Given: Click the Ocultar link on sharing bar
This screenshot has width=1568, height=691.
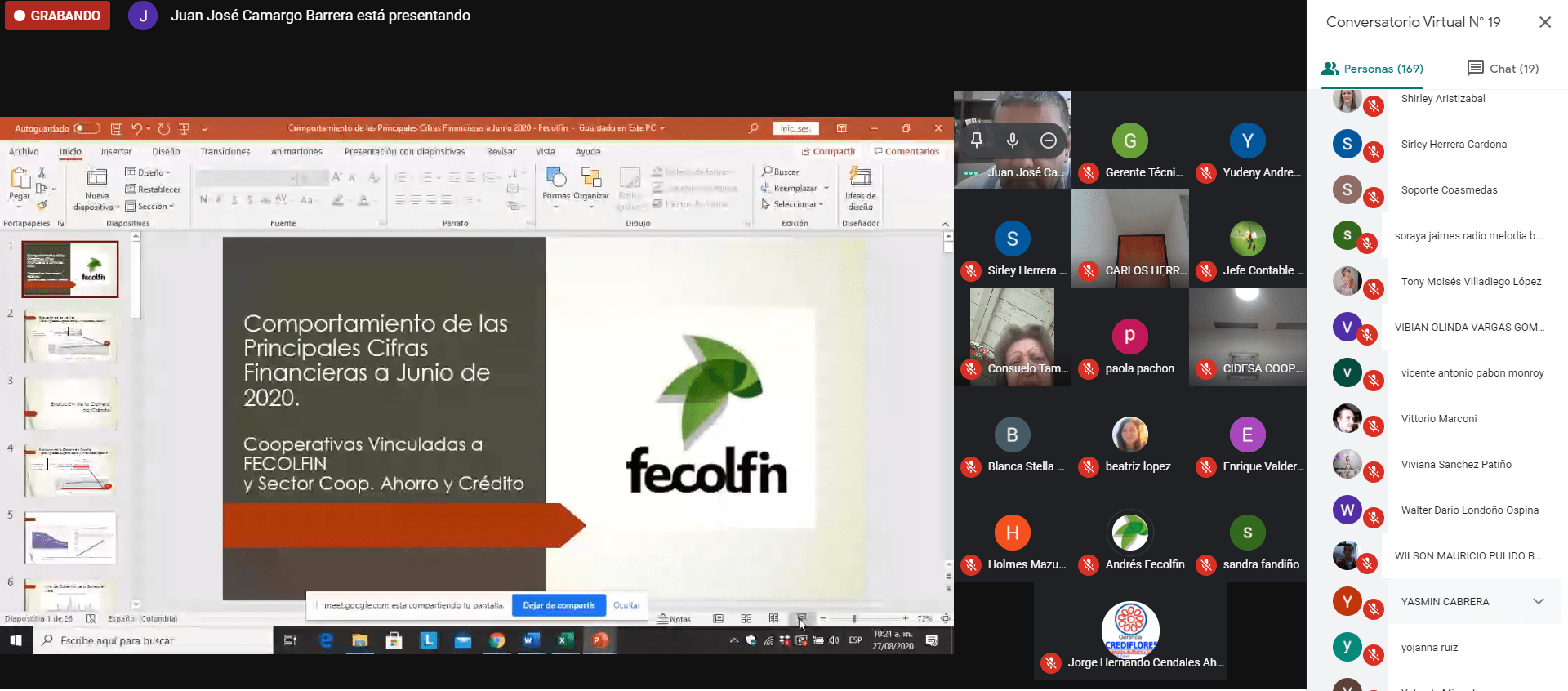Looking at the screenshot, I should 626,605.
